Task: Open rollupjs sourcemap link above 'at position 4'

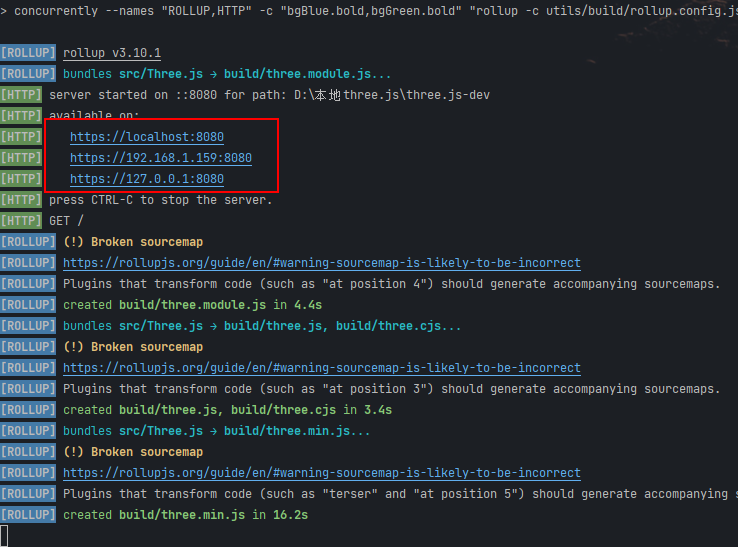Action: tap(322, 263)
